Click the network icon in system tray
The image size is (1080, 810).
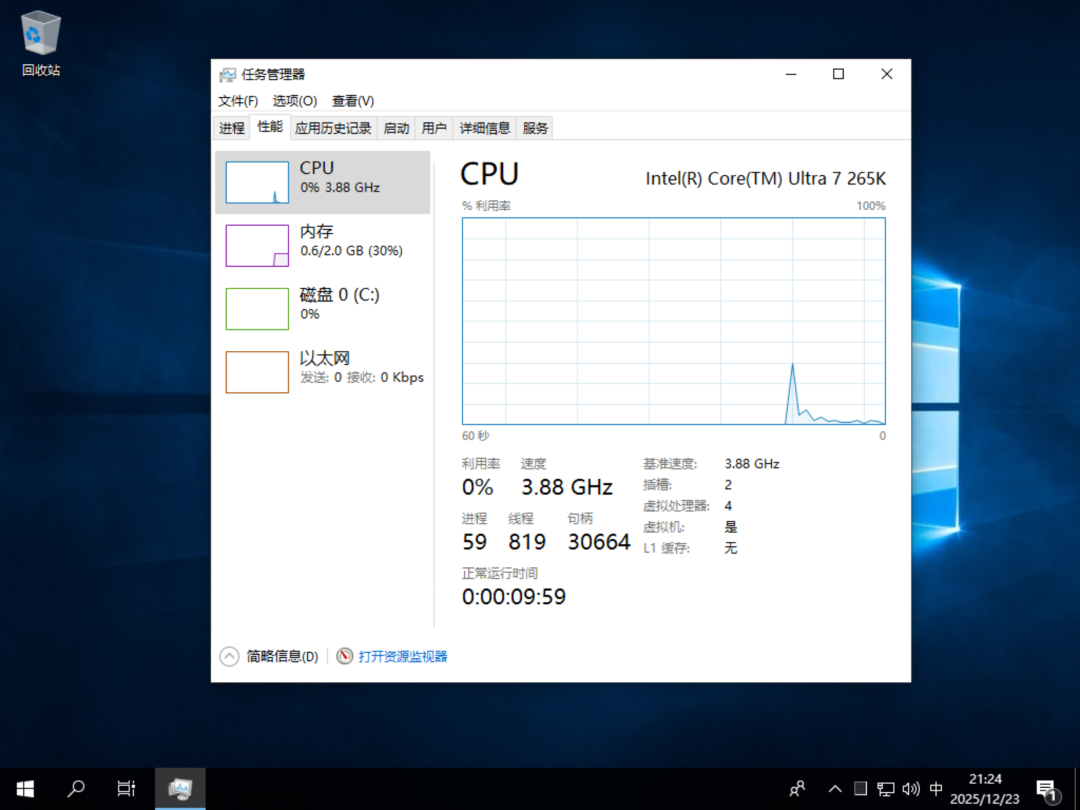pyautogui.click(x=886, y=789)
